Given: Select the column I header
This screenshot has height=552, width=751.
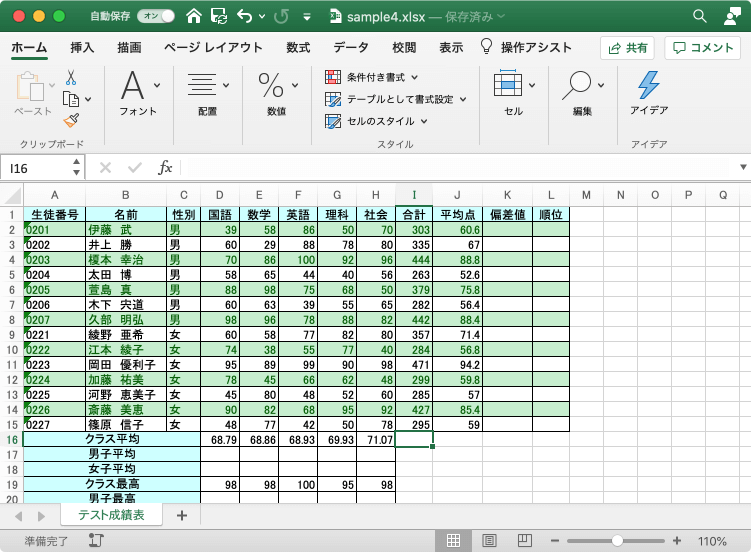Looking at the screenshot, I should point(414,195).
